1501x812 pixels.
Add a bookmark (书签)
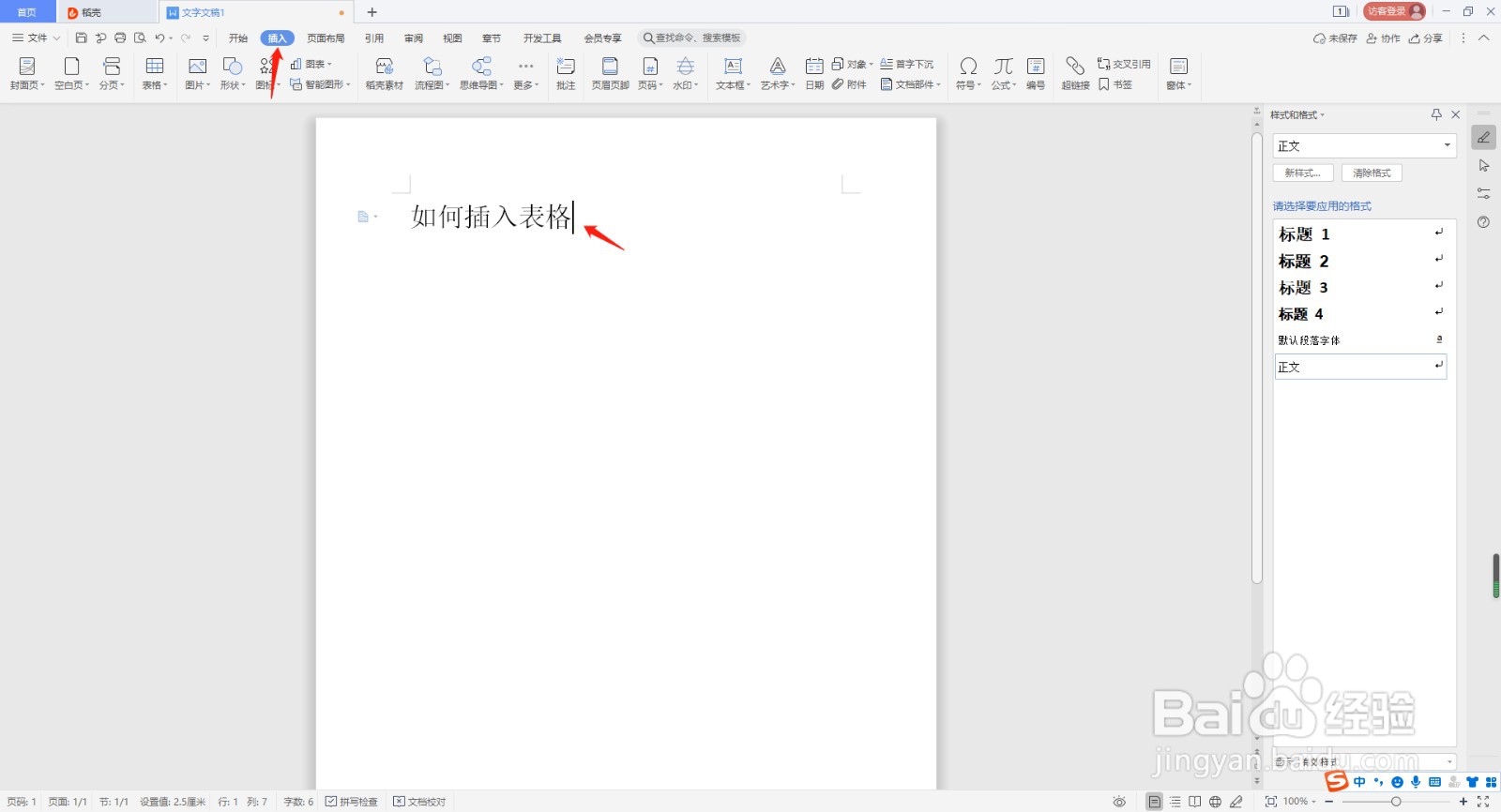1115,84
